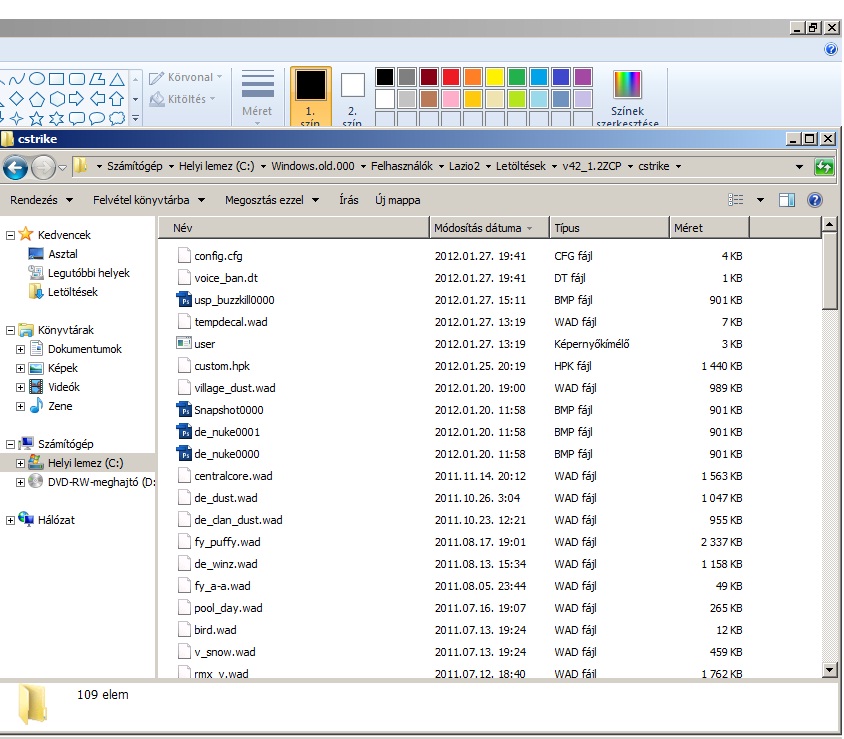Image resolution: width=844 pixels, height=739 pixels.
Task: Select the curve shape in Paint
Action: (x=16, y=80)
